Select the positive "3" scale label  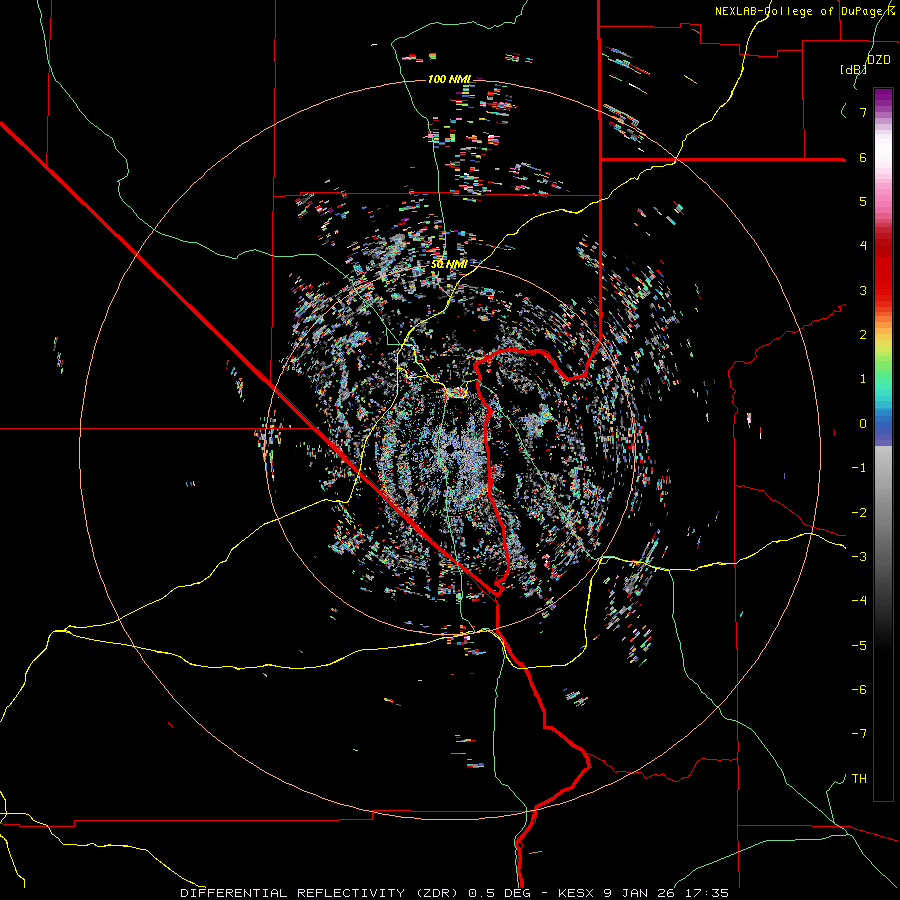pos(863,290)
